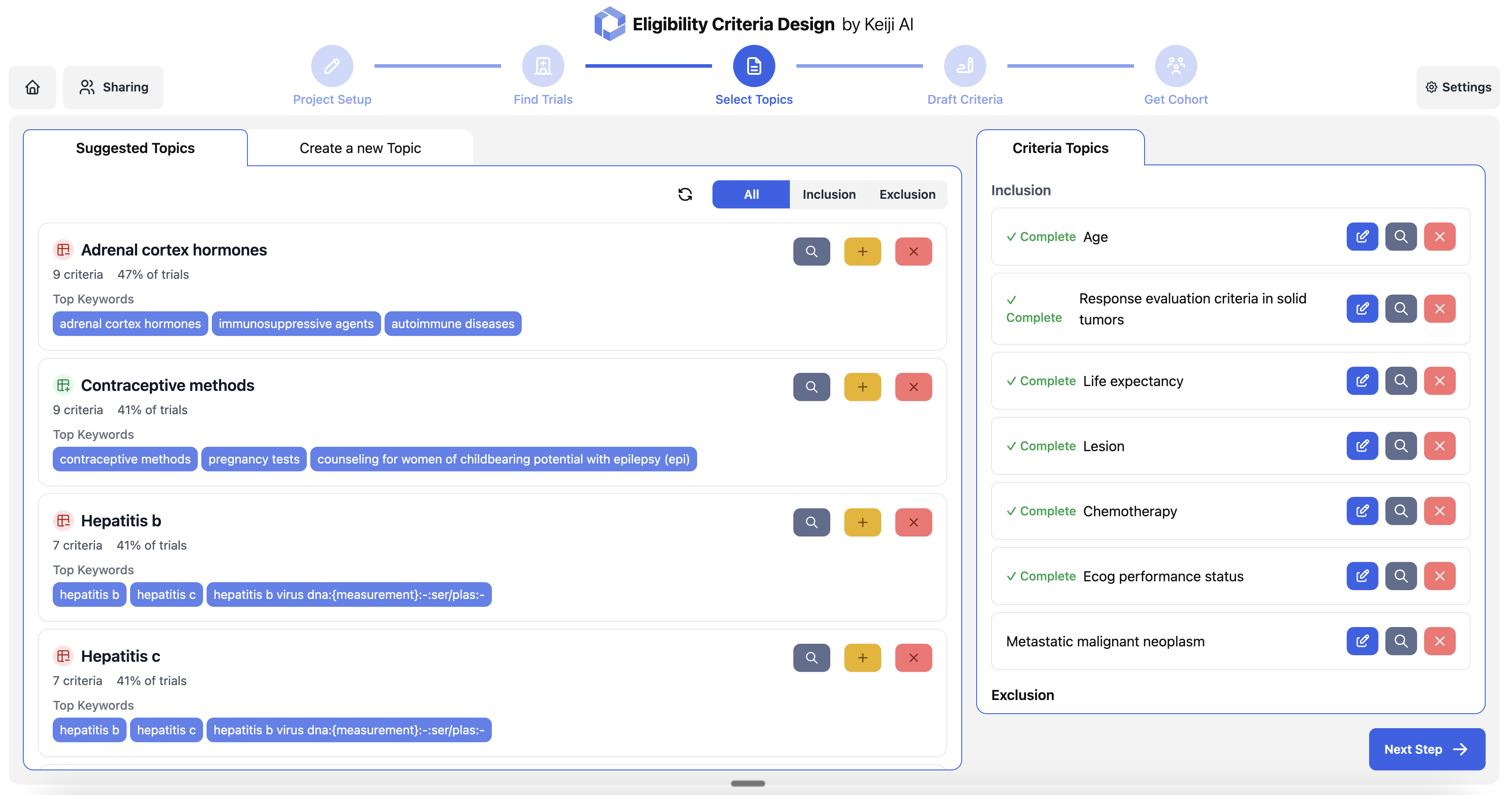The image size is (1512, 795).
Task: Open Settings in top right corner
Action: tap(1458, 87)
